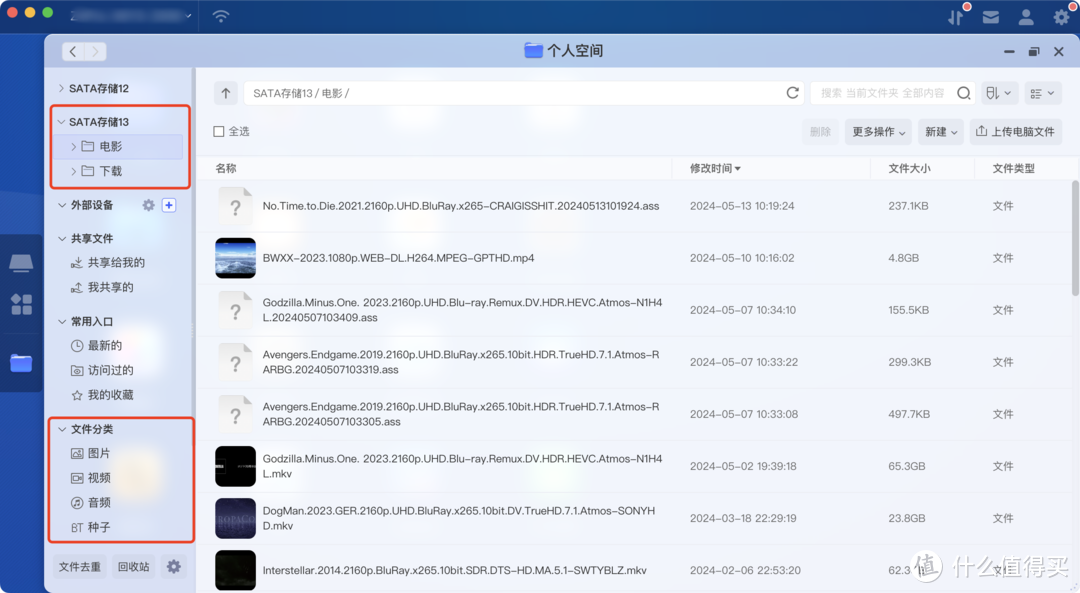Click the 个人空间 folder icon in title bar
This screenshot has width=1080, height=593.
(533, 50)
